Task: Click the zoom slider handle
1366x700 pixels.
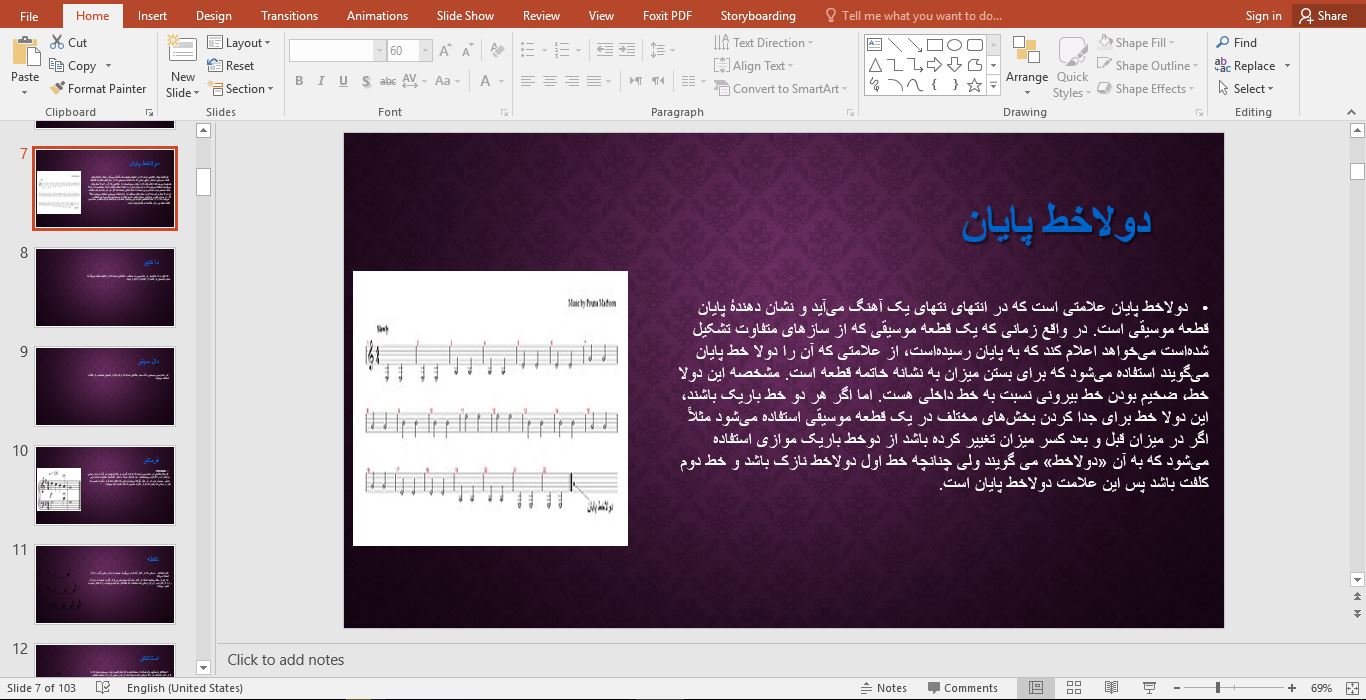Action: 1217,688
